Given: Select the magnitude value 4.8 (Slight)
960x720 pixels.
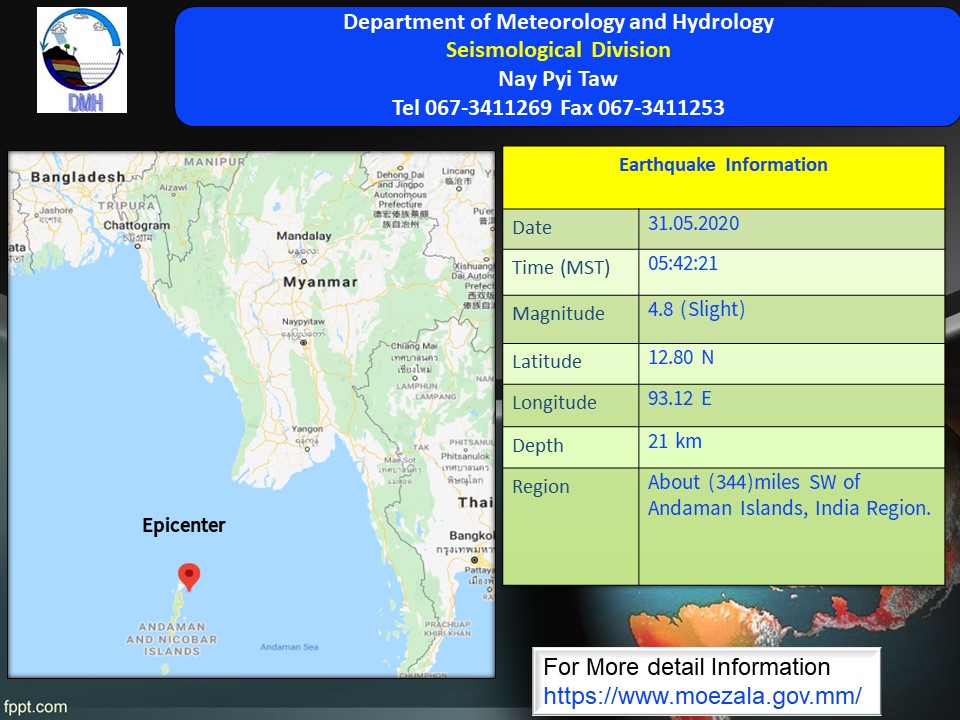Looking at the screenshot, I should pos(697,309).
